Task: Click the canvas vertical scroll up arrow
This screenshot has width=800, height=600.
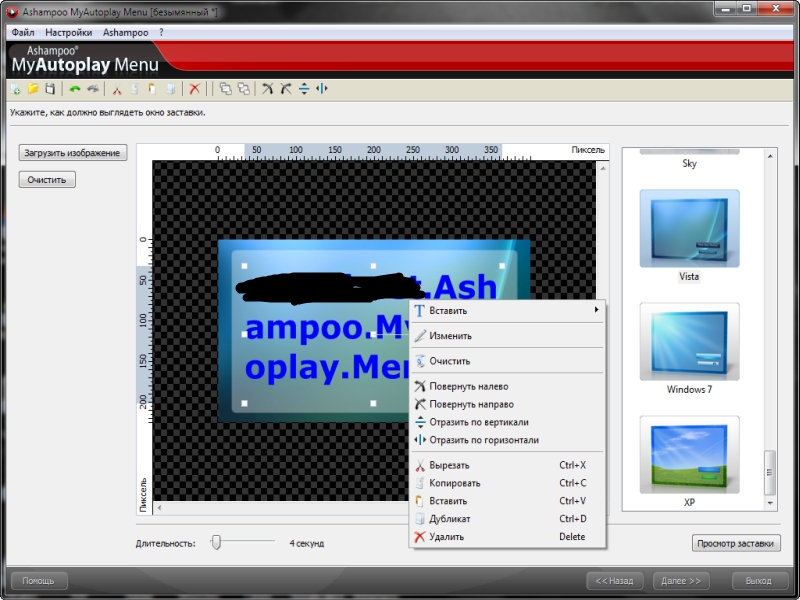Action: (x=603, y=168)
